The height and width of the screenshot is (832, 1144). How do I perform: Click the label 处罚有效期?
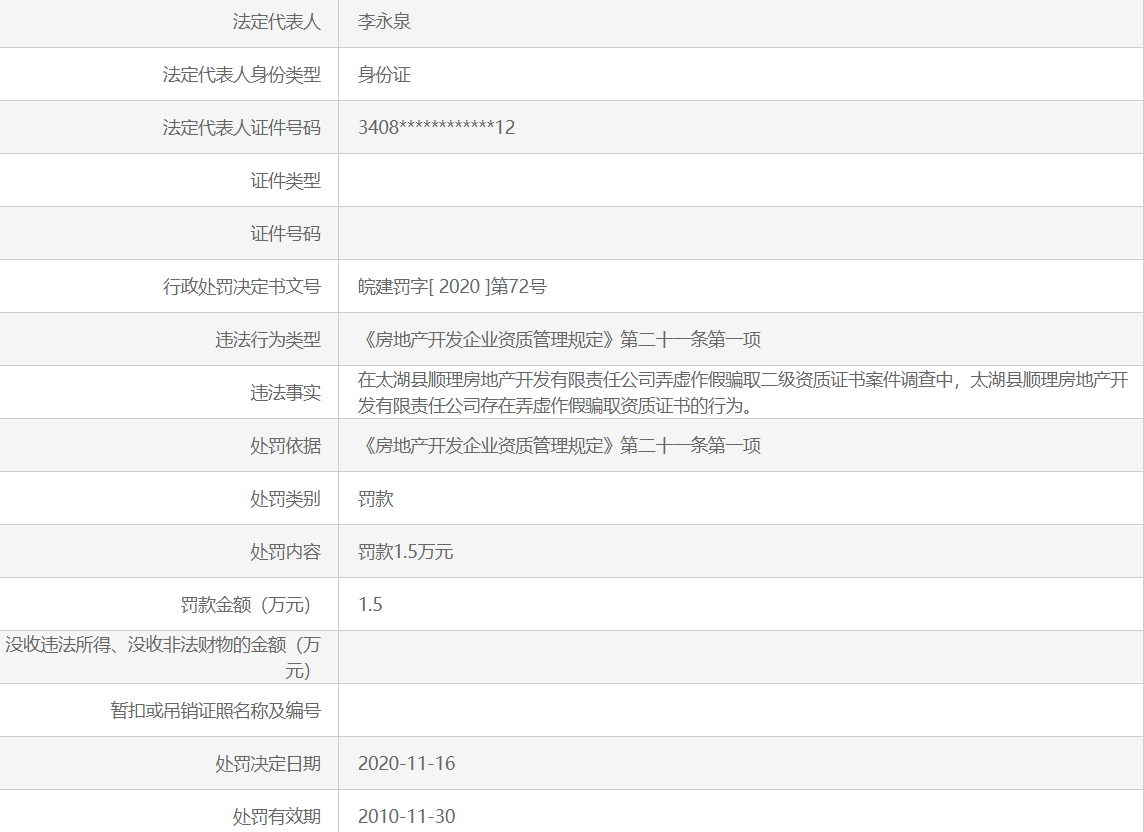277,817
